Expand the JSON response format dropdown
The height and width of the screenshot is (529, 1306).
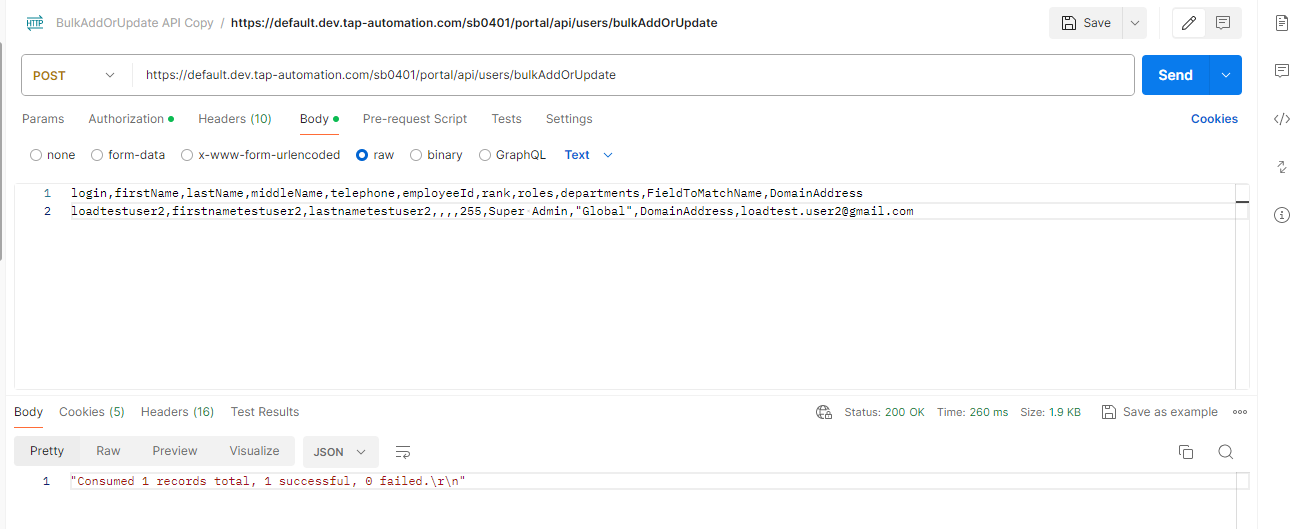340,452
